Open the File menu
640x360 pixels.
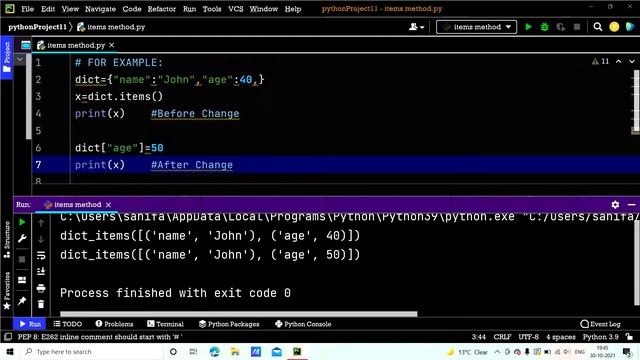[x=27, y=9]
